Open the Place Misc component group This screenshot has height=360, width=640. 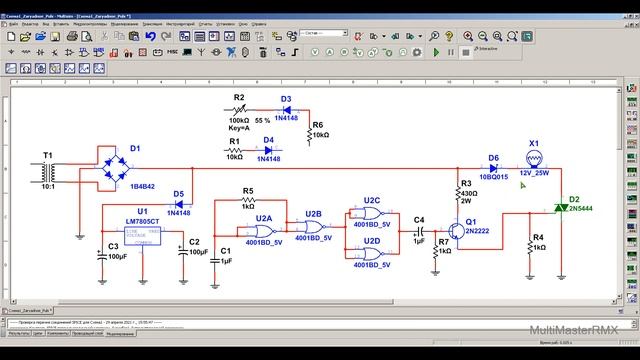pyautogui.click(x=172, y=52)
